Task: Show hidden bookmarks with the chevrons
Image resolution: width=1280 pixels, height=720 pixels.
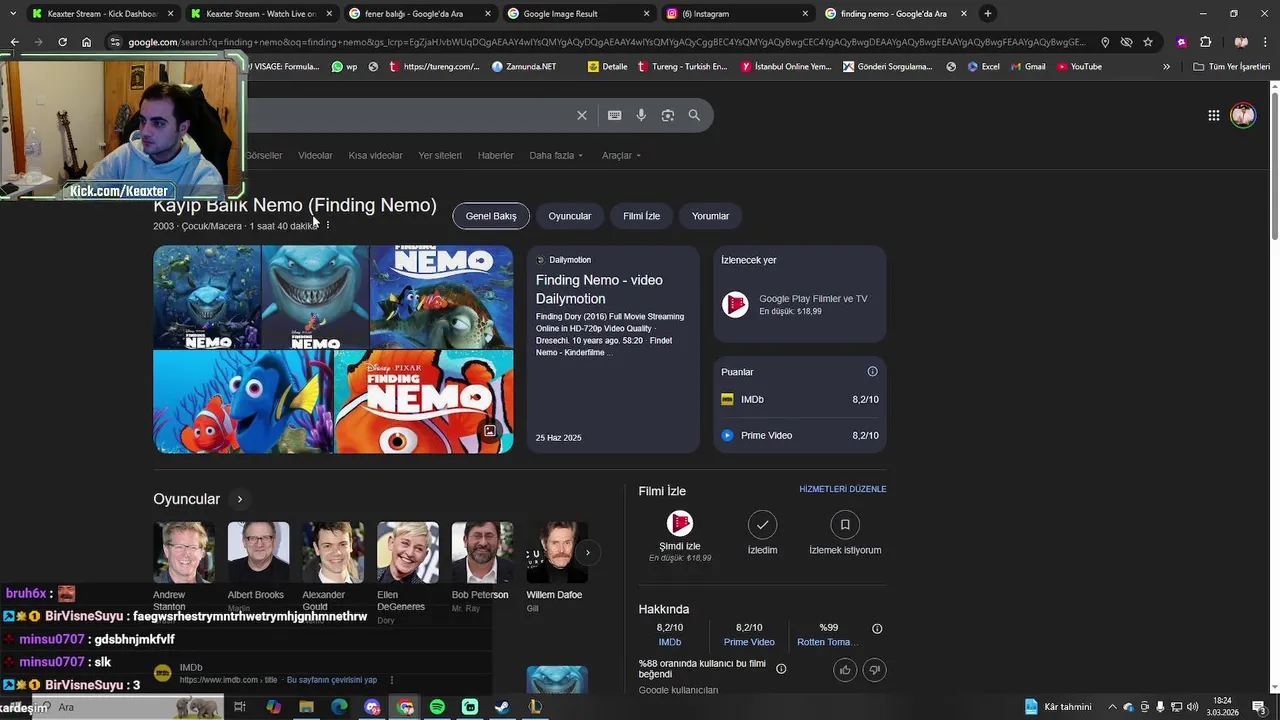Action: [x=1166, y=67]
